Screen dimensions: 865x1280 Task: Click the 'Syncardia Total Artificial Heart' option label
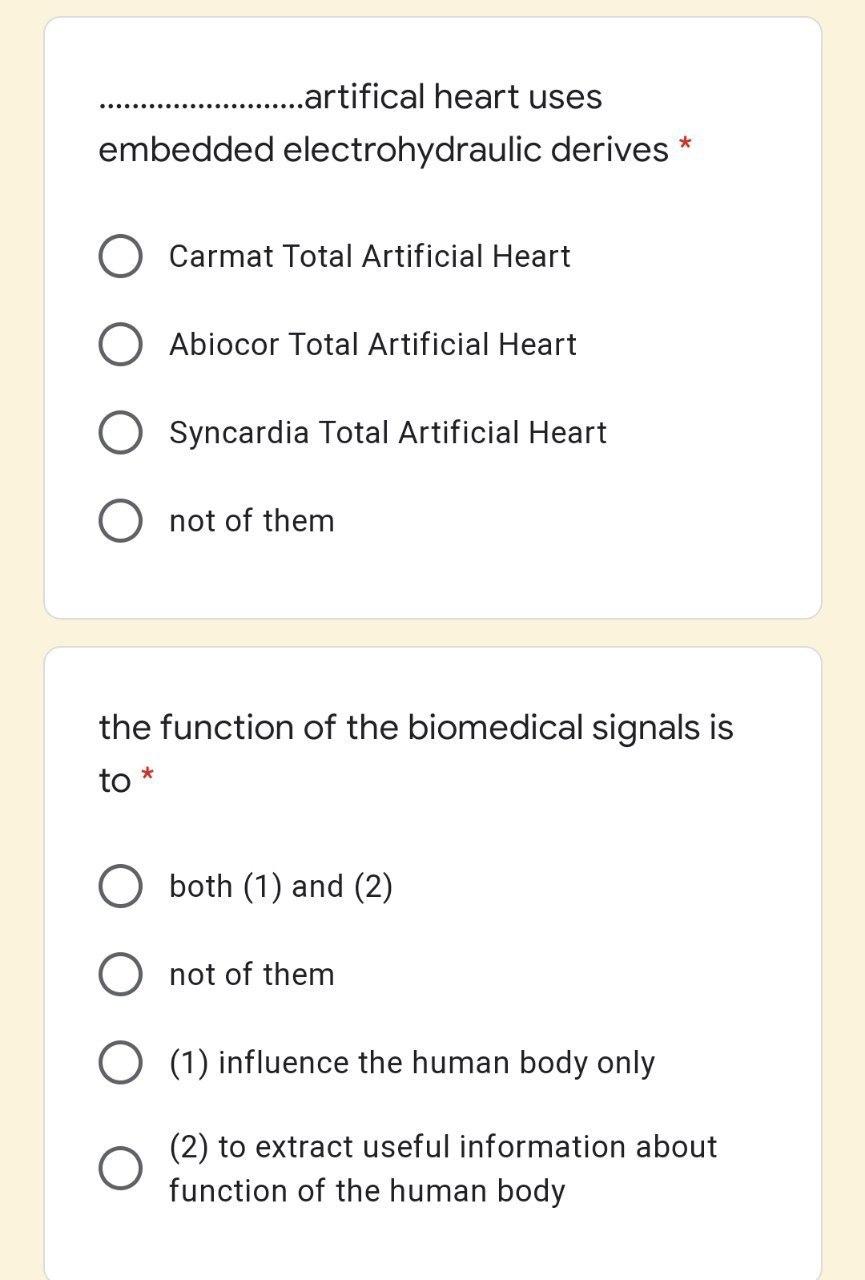(x=388, y=433)
